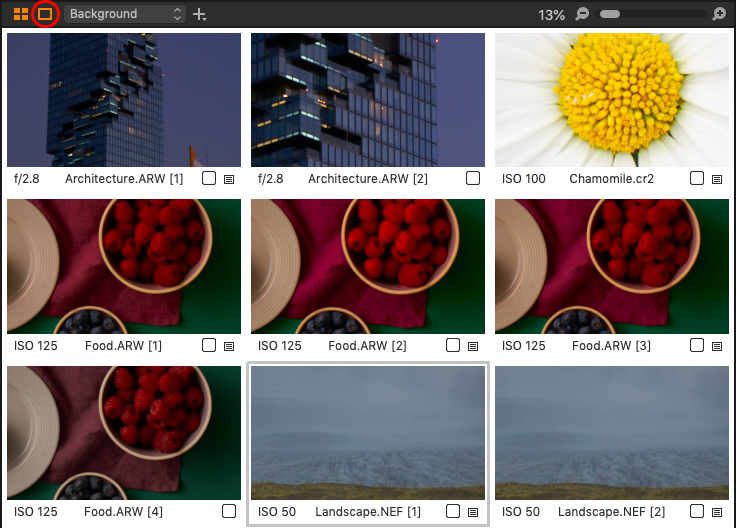Click ISO 125 label of Food.ARW [1]
The height and width of the screenshot is (528, 736).
point(36,346)
